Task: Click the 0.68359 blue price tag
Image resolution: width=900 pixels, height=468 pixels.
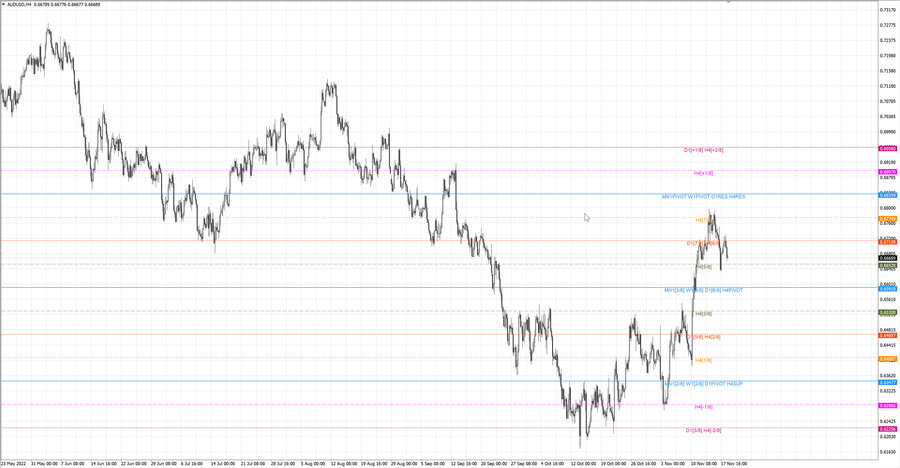Action: tap(887, 195)
